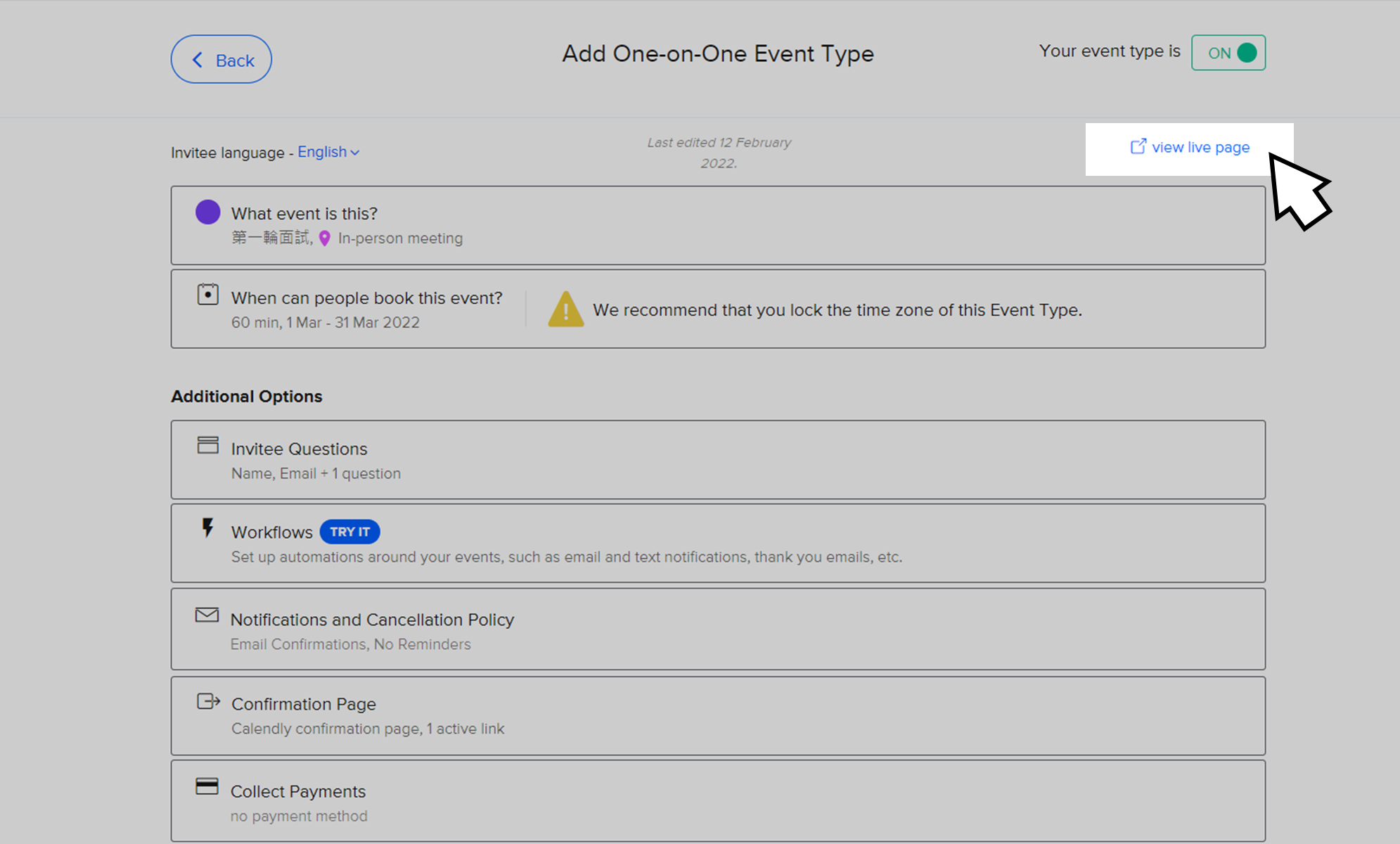Image resolution: width=1400 pixels, height=844 pixels.
Task: Click Calendly confirmation page, 1 active link text
Action: (x=368, y=729)
